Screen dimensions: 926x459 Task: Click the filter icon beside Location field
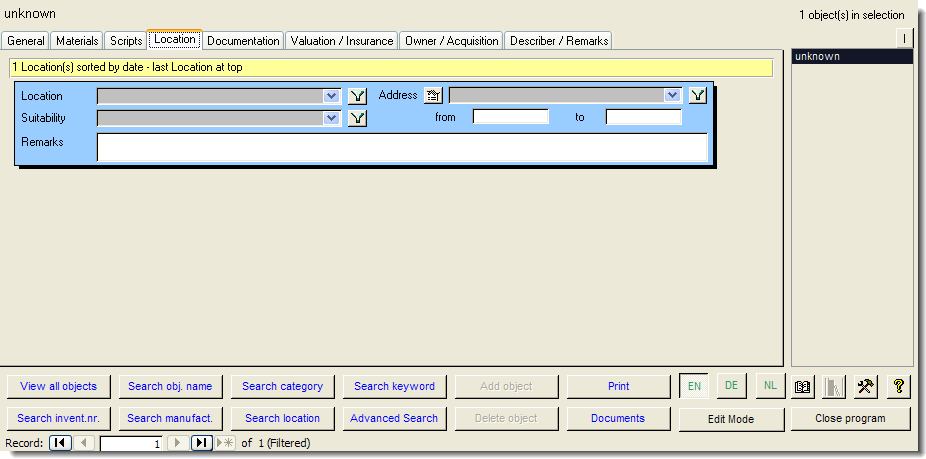(358, 96)
